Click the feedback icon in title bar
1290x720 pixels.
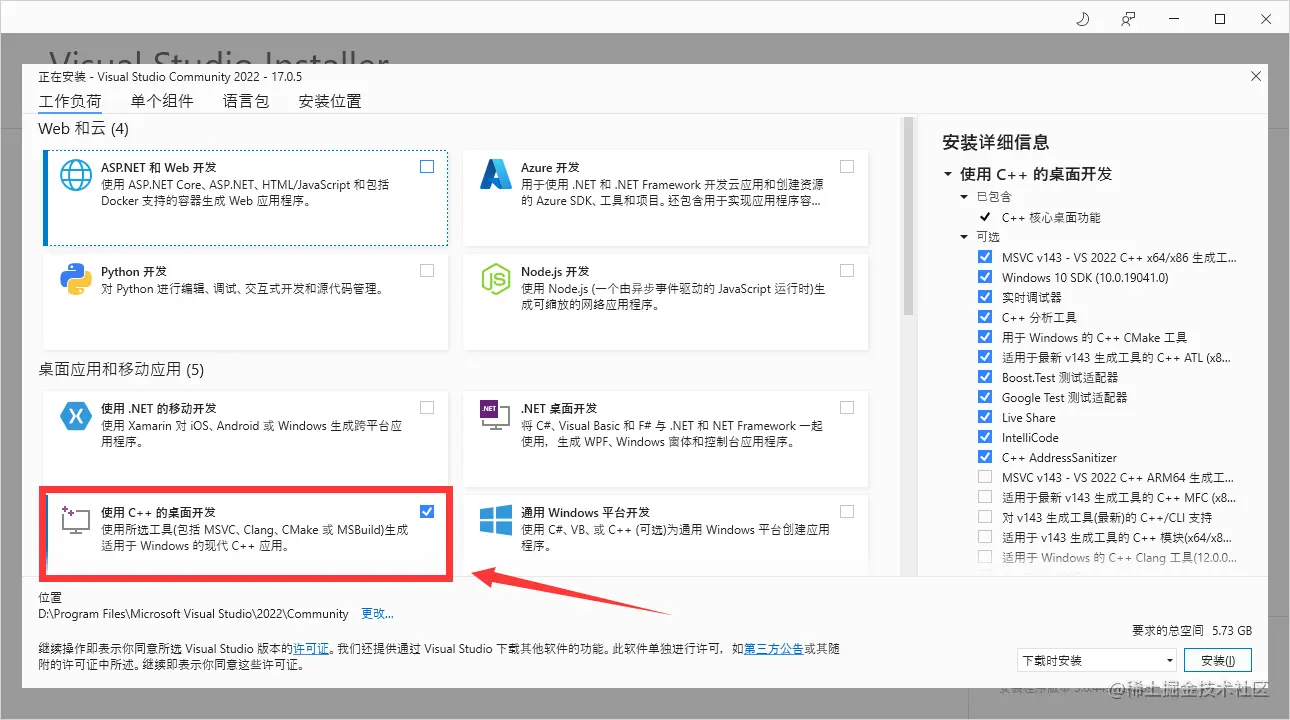(x=1128, y=19)
